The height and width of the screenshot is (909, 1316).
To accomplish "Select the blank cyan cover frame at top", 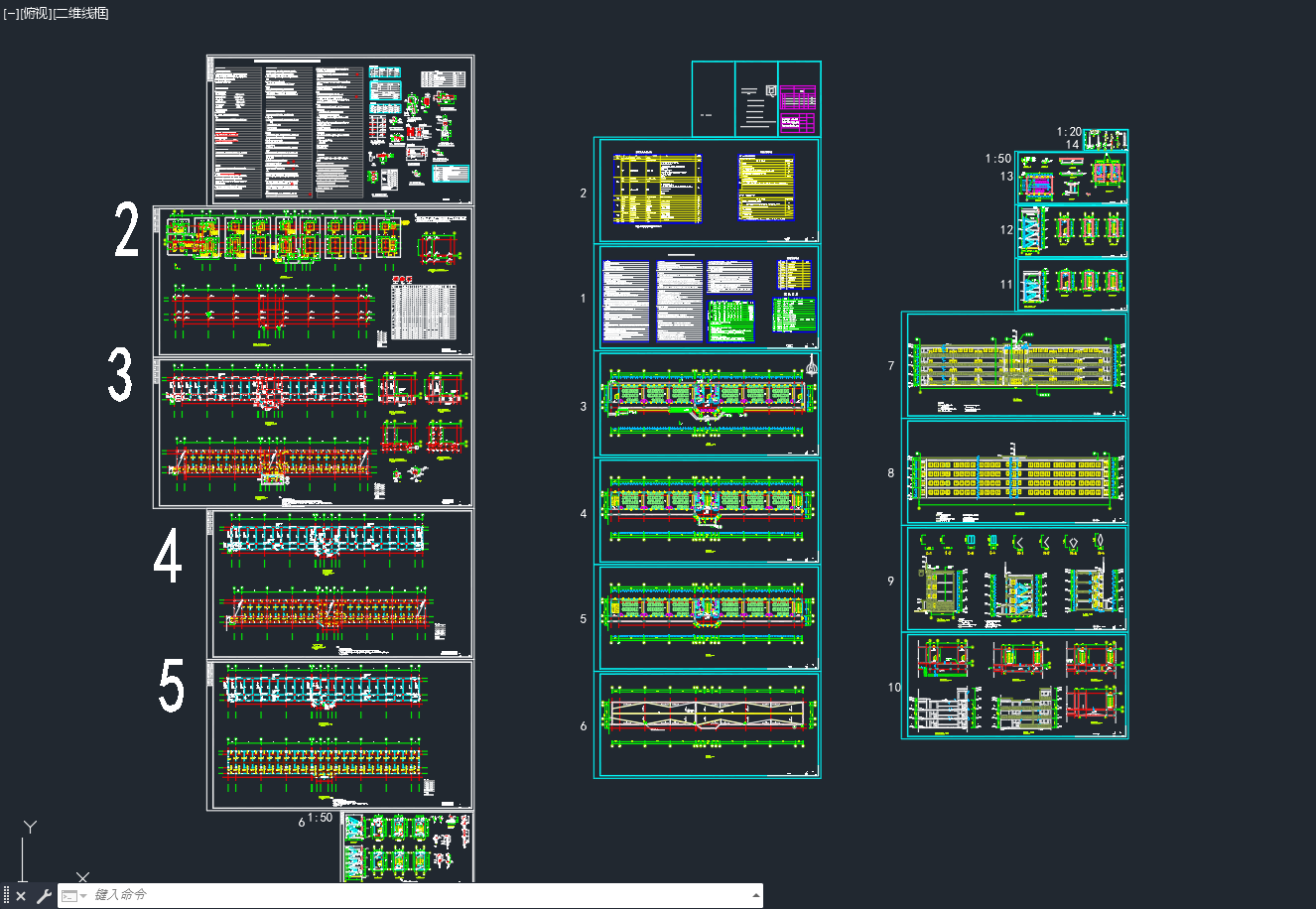I will click(714, 99).
